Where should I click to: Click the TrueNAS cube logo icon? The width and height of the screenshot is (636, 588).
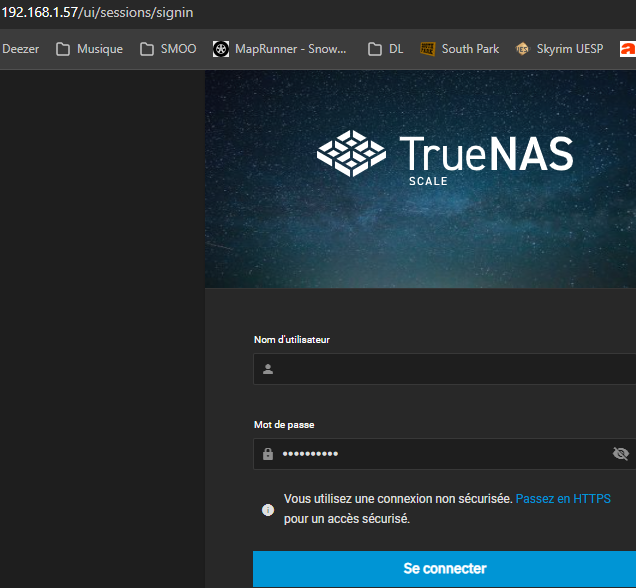click(350, 153)
